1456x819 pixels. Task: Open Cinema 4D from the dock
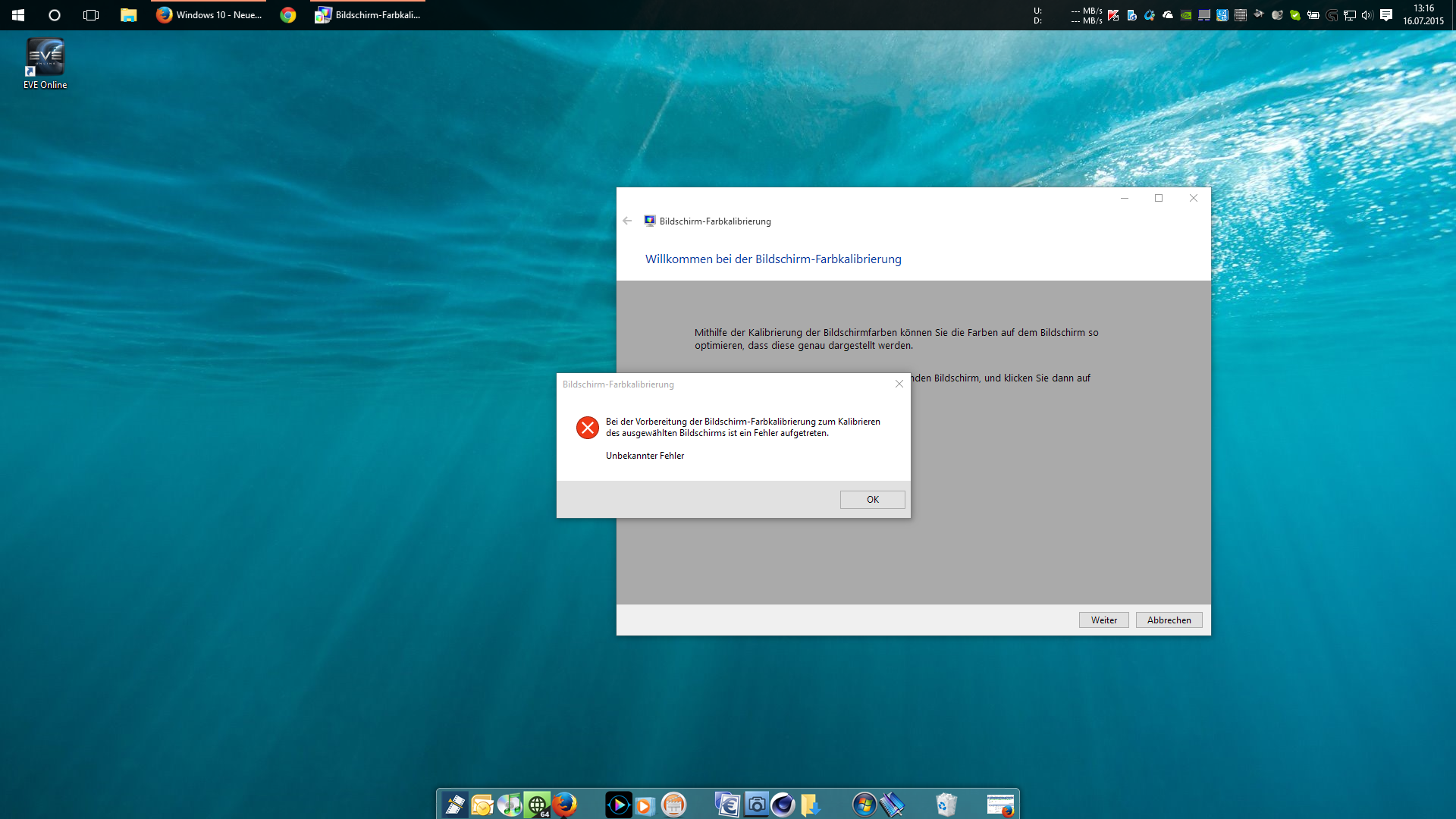(783, 804)
